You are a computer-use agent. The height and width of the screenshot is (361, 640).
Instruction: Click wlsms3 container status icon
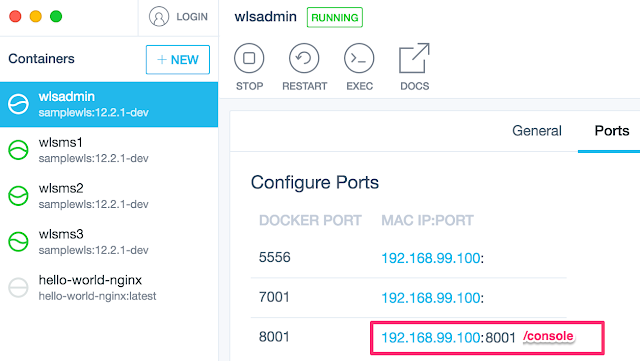(18, 241)
